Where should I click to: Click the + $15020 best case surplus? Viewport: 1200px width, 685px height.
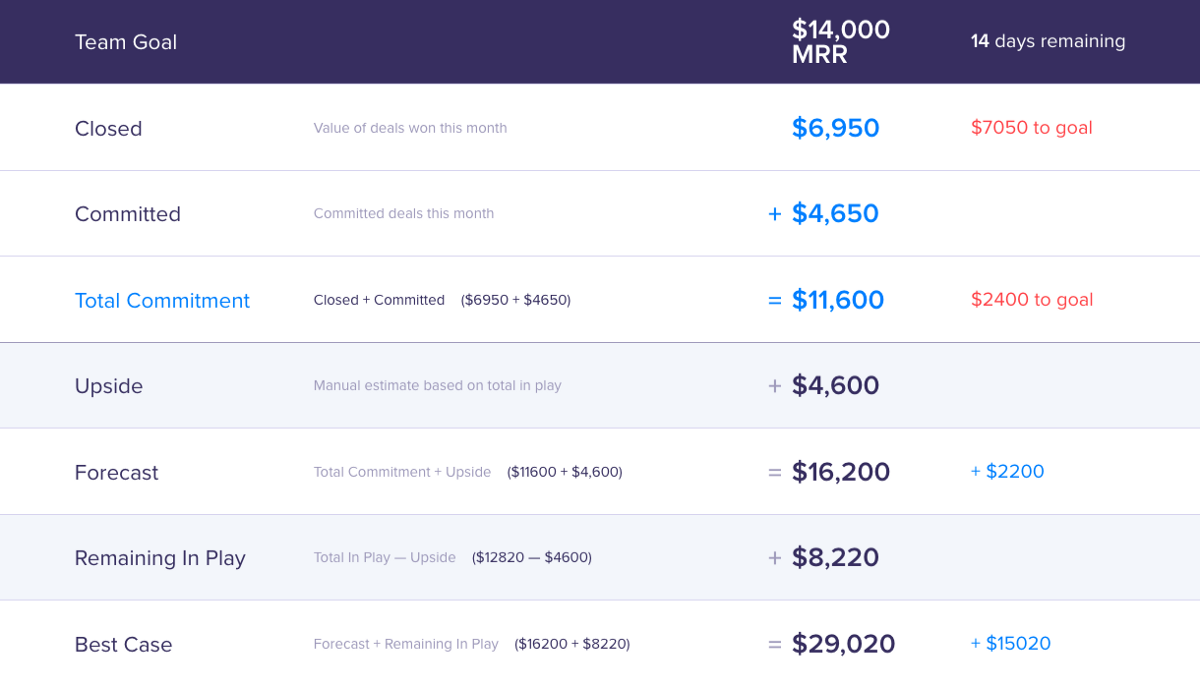[x=1011, y=643]
